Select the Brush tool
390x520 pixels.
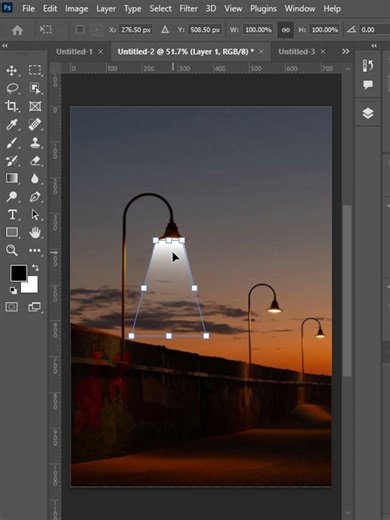click(12, 143)
